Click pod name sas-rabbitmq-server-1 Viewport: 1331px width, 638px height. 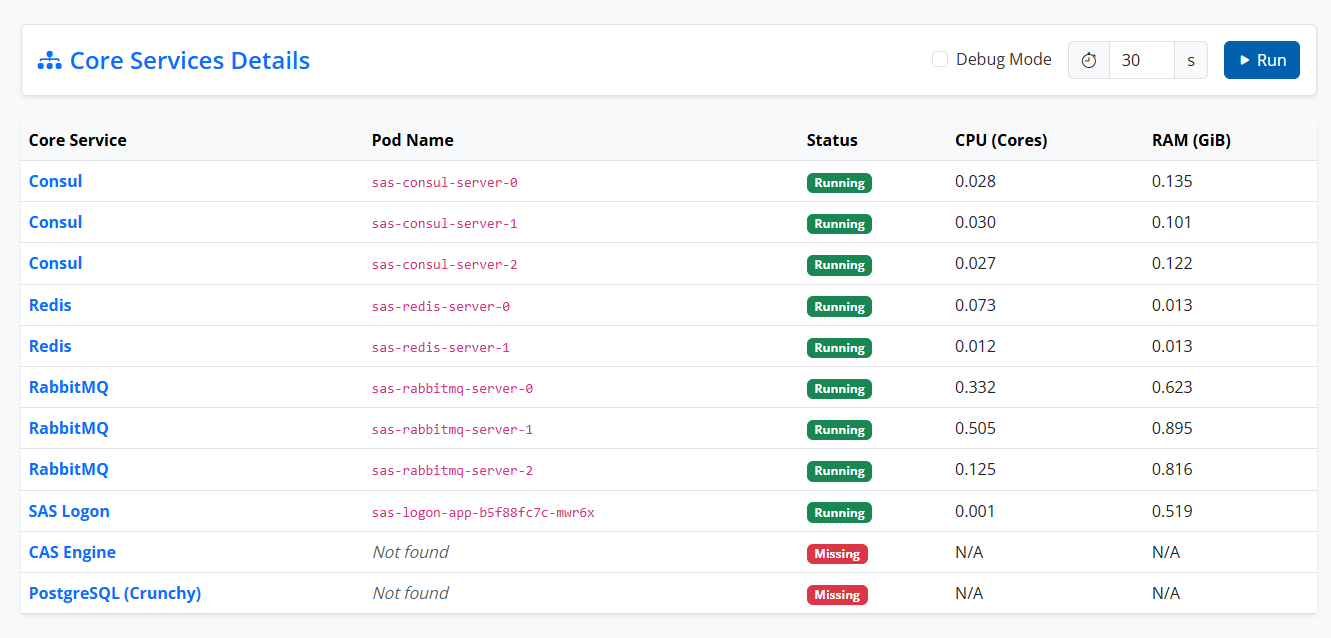click(452, 429)
